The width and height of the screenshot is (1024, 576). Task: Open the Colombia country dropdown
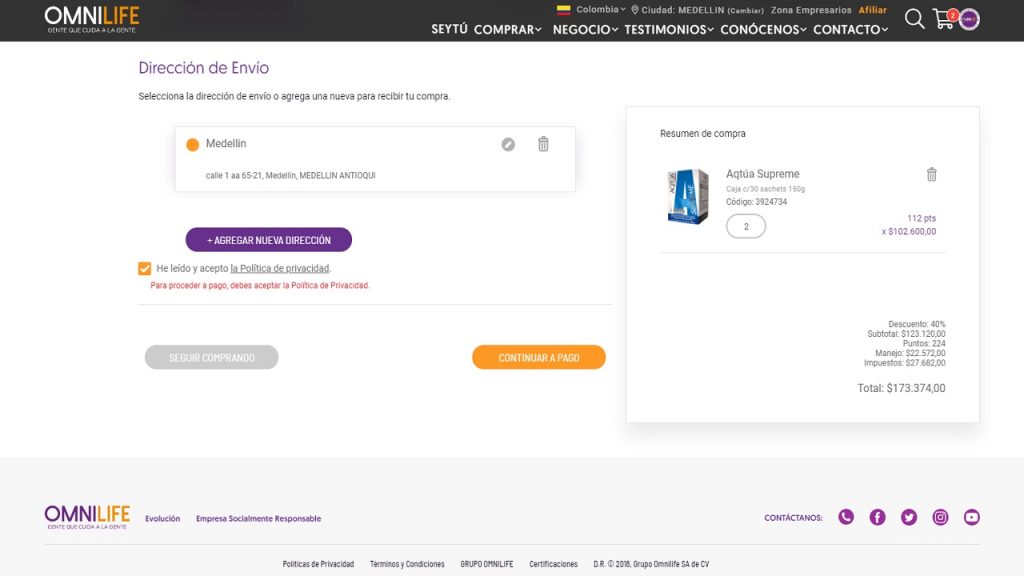[600, 10]
